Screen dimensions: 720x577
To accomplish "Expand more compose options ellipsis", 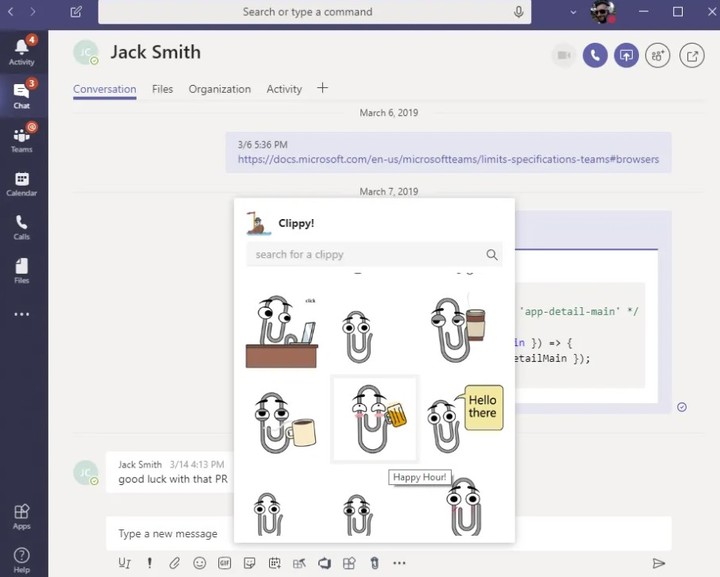I will [399, 563].
